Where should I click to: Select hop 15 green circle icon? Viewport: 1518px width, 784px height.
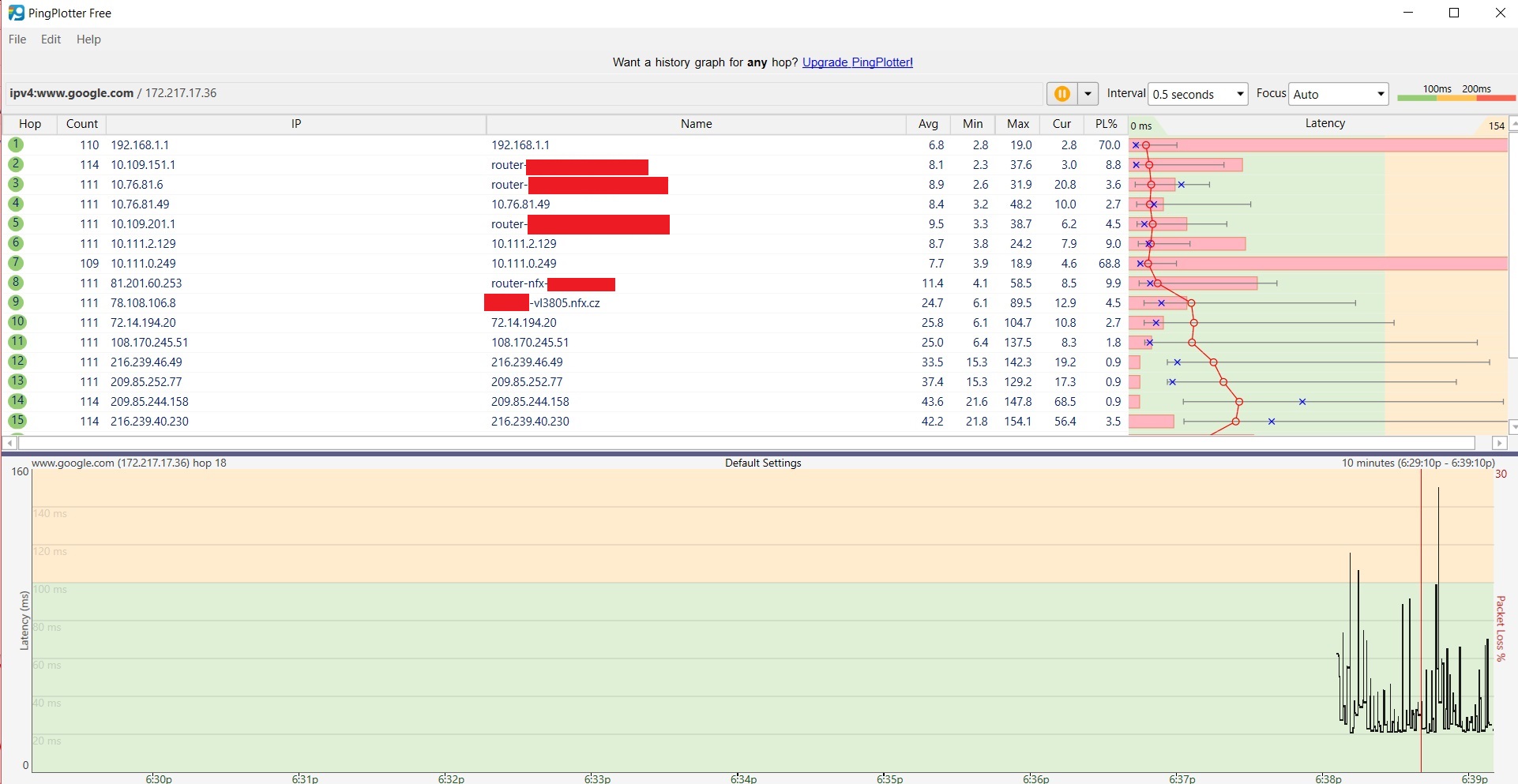point(17,421)
